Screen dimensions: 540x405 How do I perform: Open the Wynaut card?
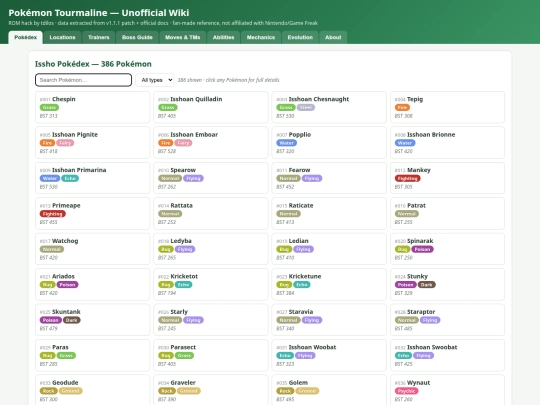447,390
